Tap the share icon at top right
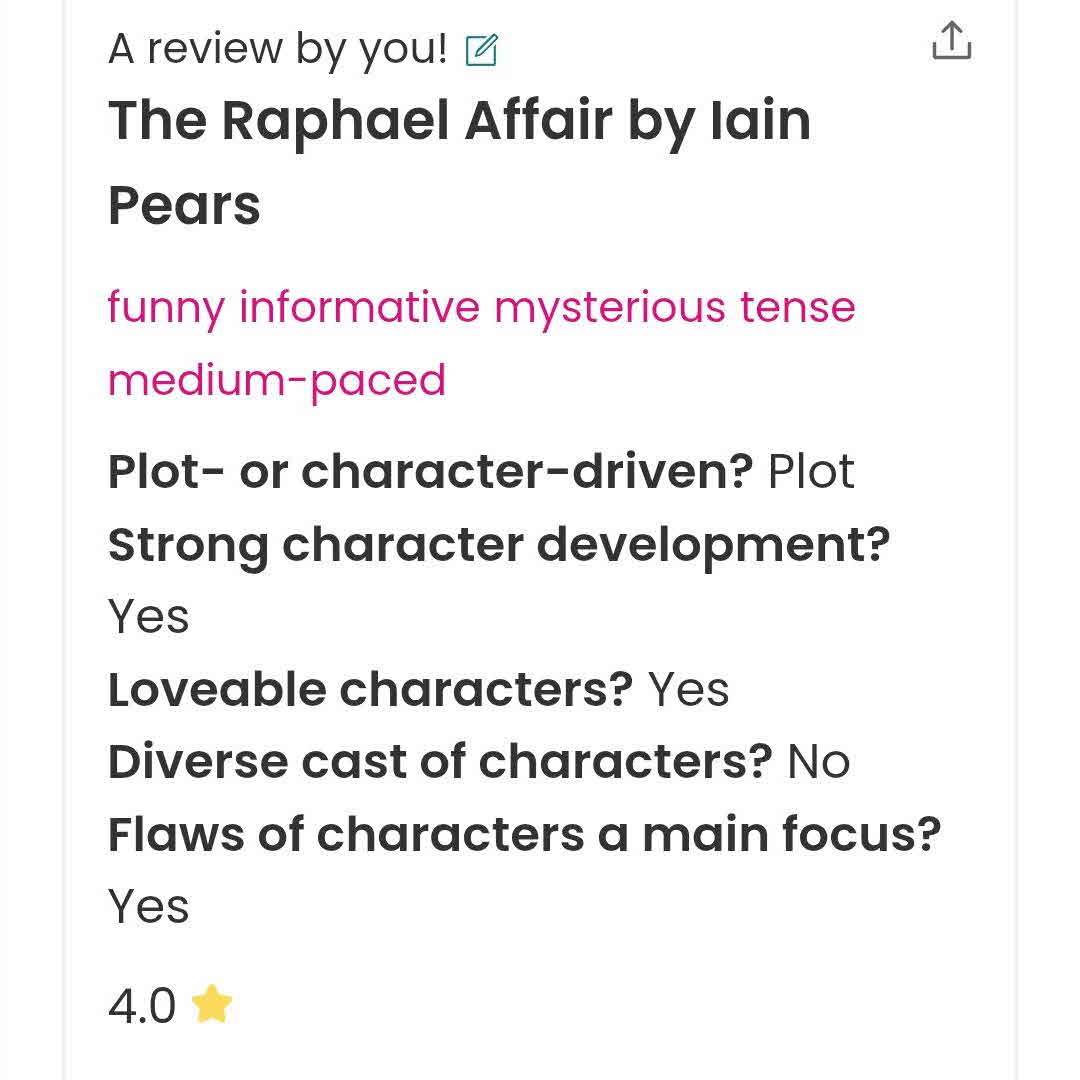Viewport: 1080px width, 1080px height. pyautogui.click(x=952, y=41)
